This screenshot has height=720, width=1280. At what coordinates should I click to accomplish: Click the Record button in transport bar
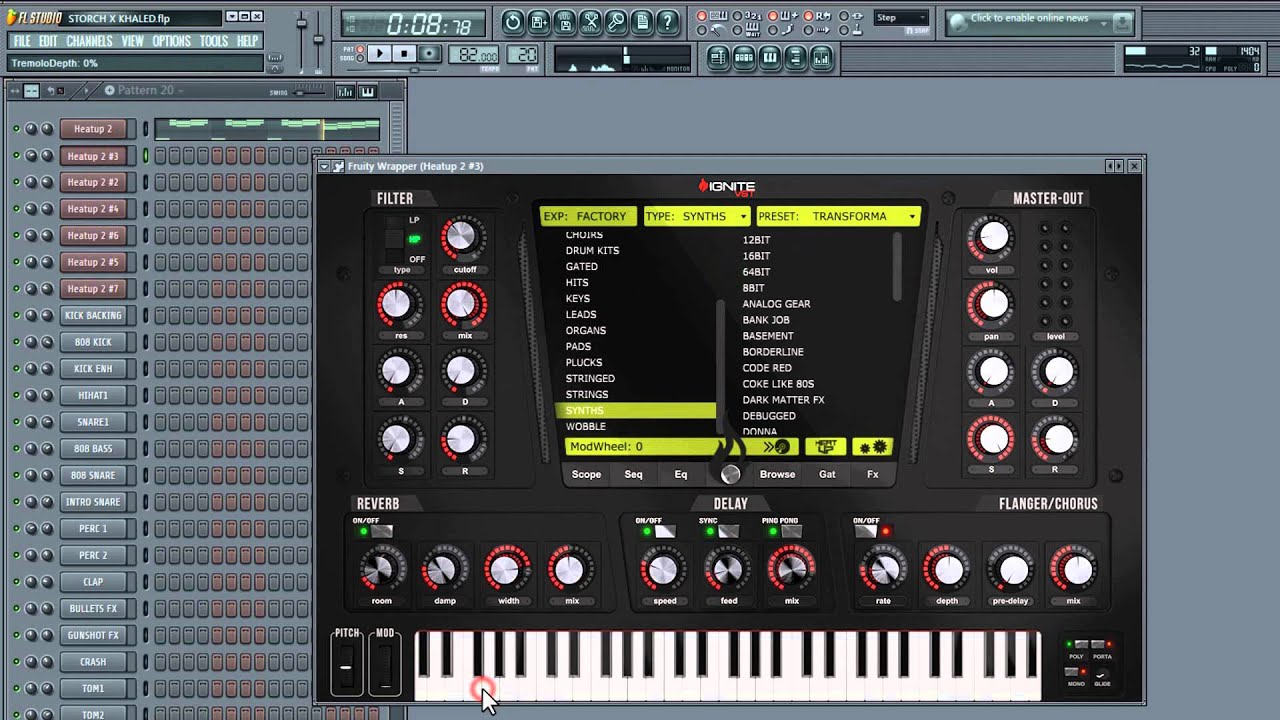coord(429,54)
